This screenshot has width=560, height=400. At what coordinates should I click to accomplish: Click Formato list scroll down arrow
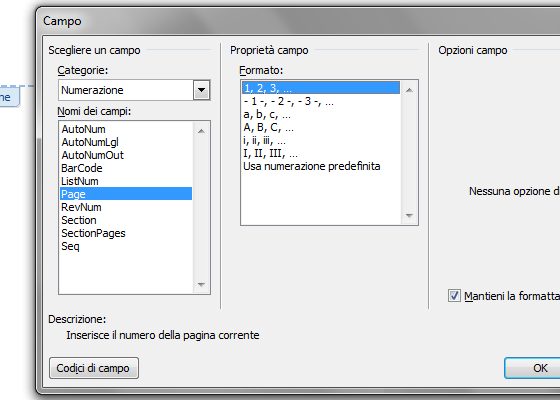(410, 216)
